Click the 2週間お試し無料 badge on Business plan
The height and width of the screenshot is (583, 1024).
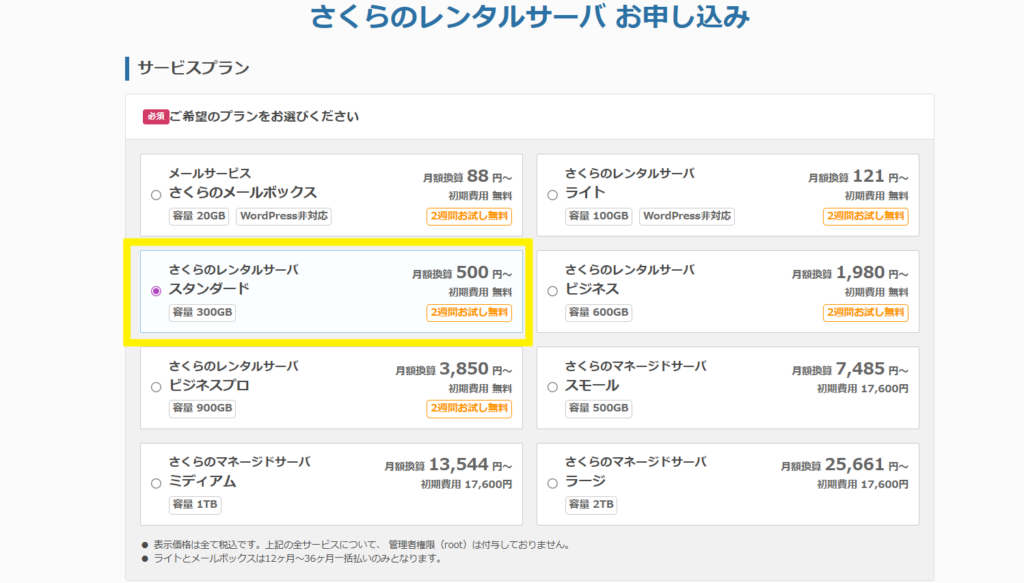click(865, 312)
